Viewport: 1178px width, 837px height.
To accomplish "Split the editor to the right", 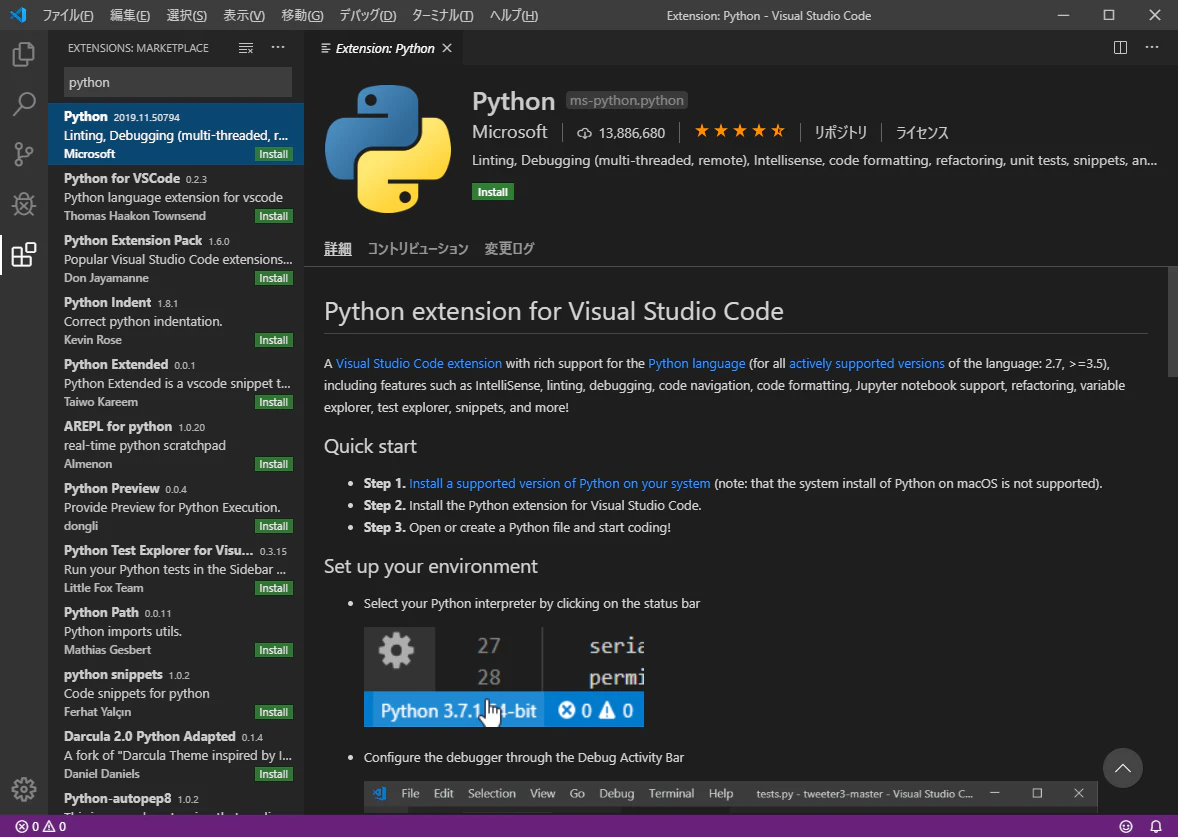I will coord(1120,47).
